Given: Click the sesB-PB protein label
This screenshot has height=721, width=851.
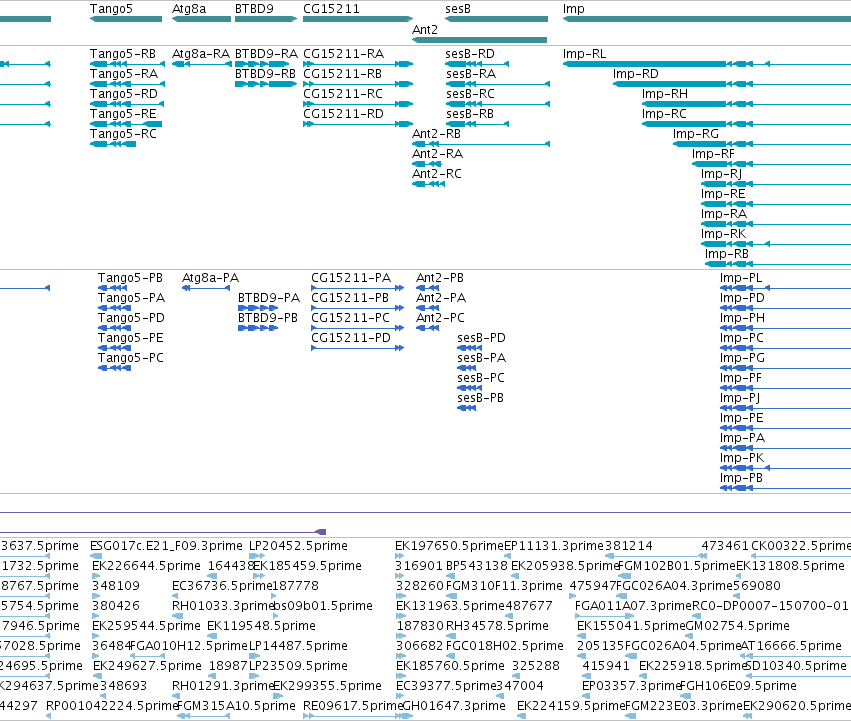Looking at the screenshot, I should point(481,398).
